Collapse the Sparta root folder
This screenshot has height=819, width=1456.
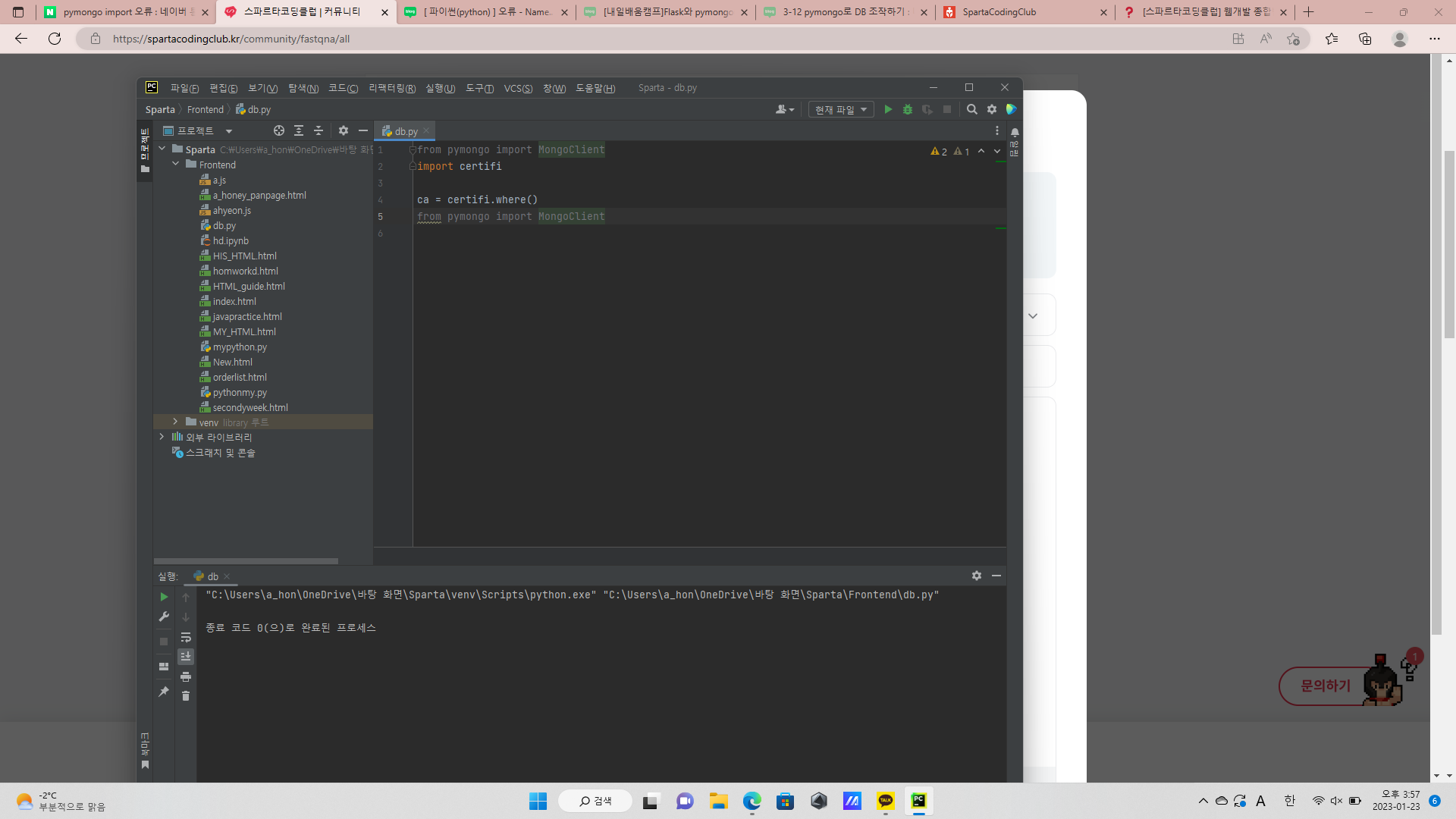pos(162,149)
